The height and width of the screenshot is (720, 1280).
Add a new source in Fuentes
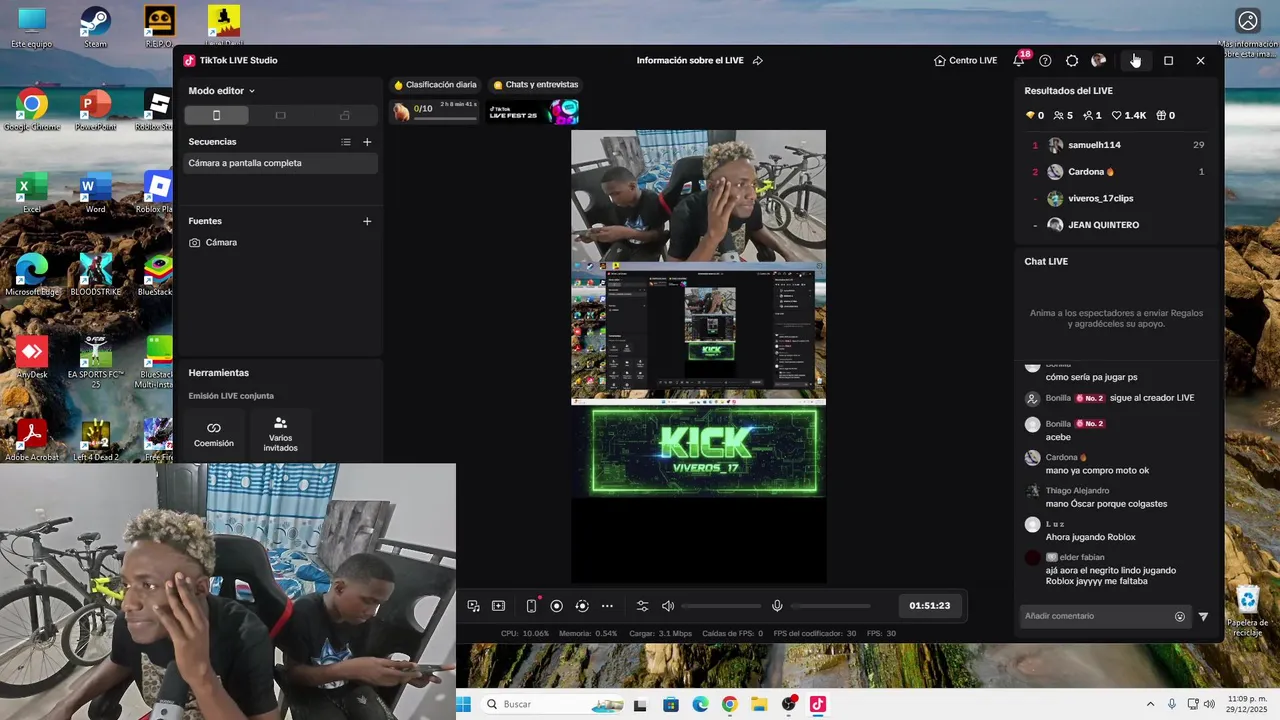pyautogui.click(x=367, y=221)
